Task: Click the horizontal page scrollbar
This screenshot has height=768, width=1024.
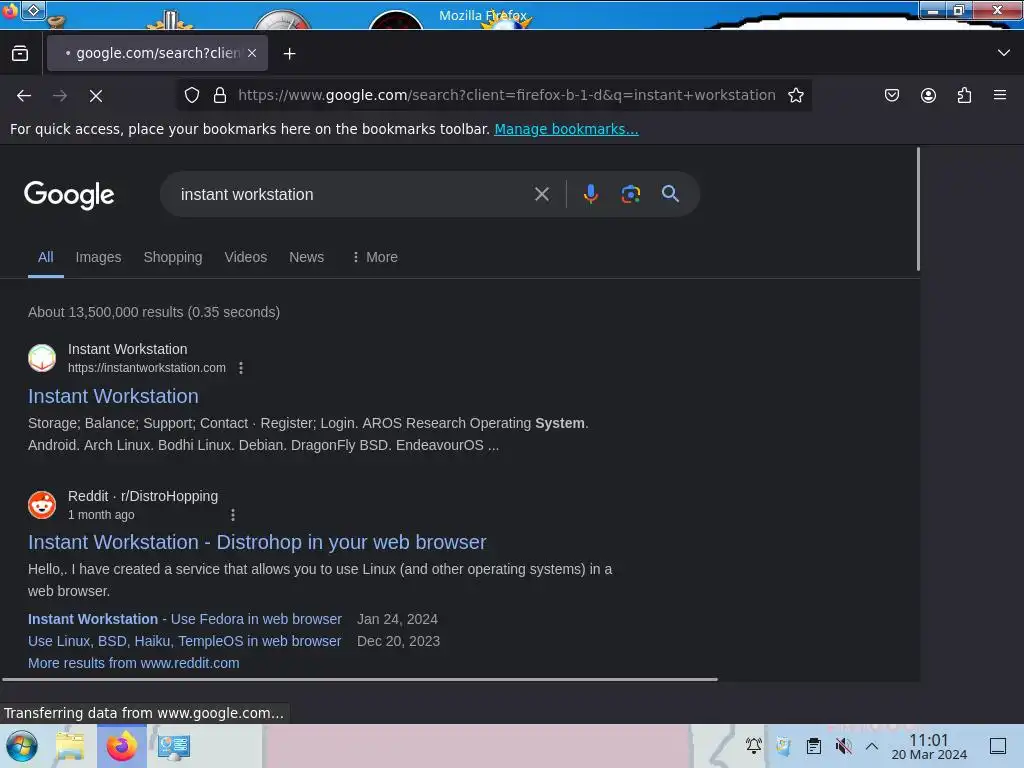Action: pos(360,680)
